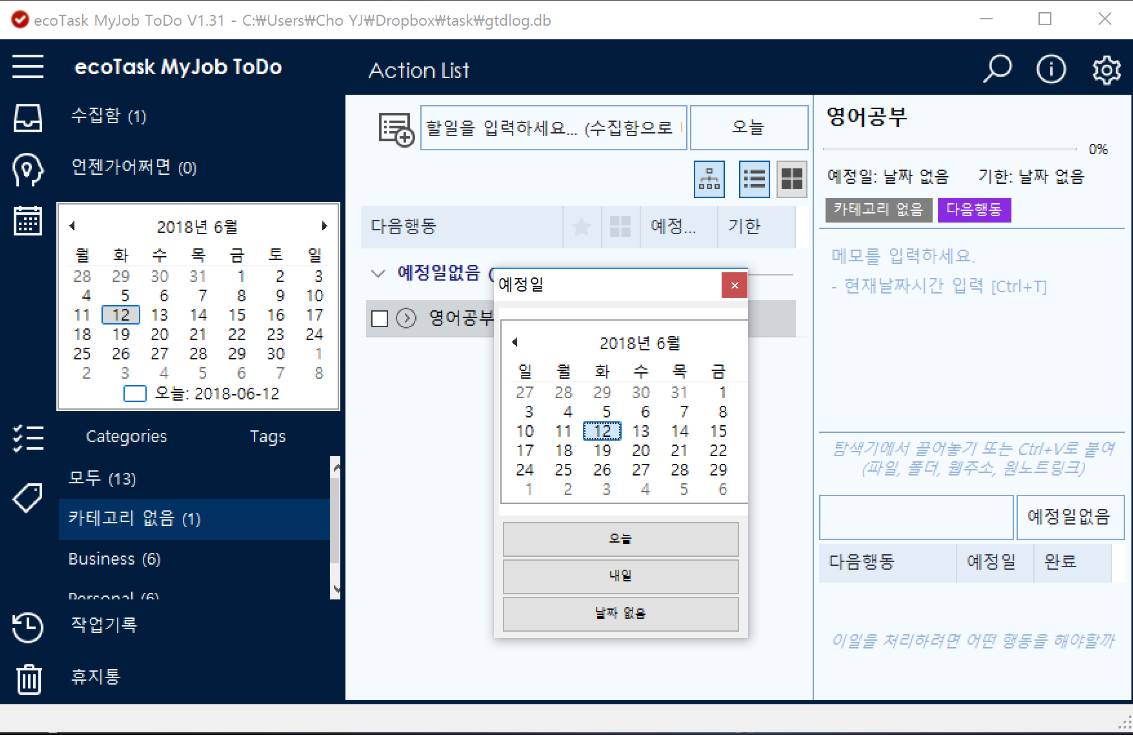Switch to grid tile view icon
The width and height of the screenshot is (1133, 735).
coord(792,179)
